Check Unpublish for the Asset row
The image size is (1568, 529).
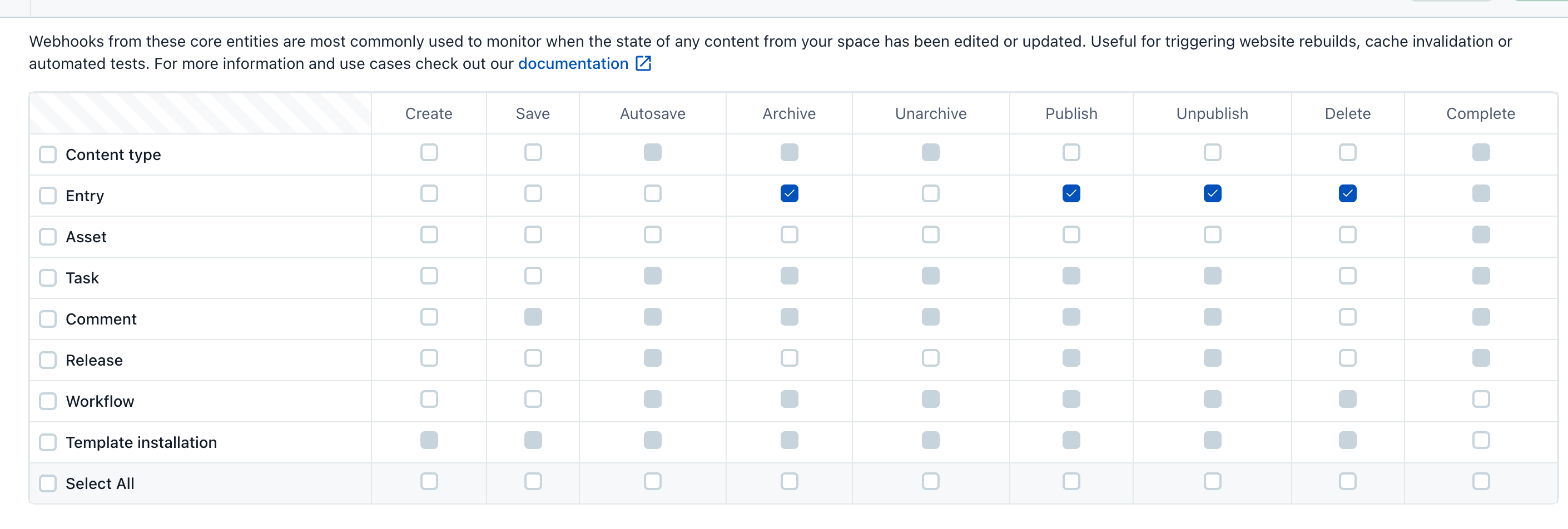(x=1213, y=234)
